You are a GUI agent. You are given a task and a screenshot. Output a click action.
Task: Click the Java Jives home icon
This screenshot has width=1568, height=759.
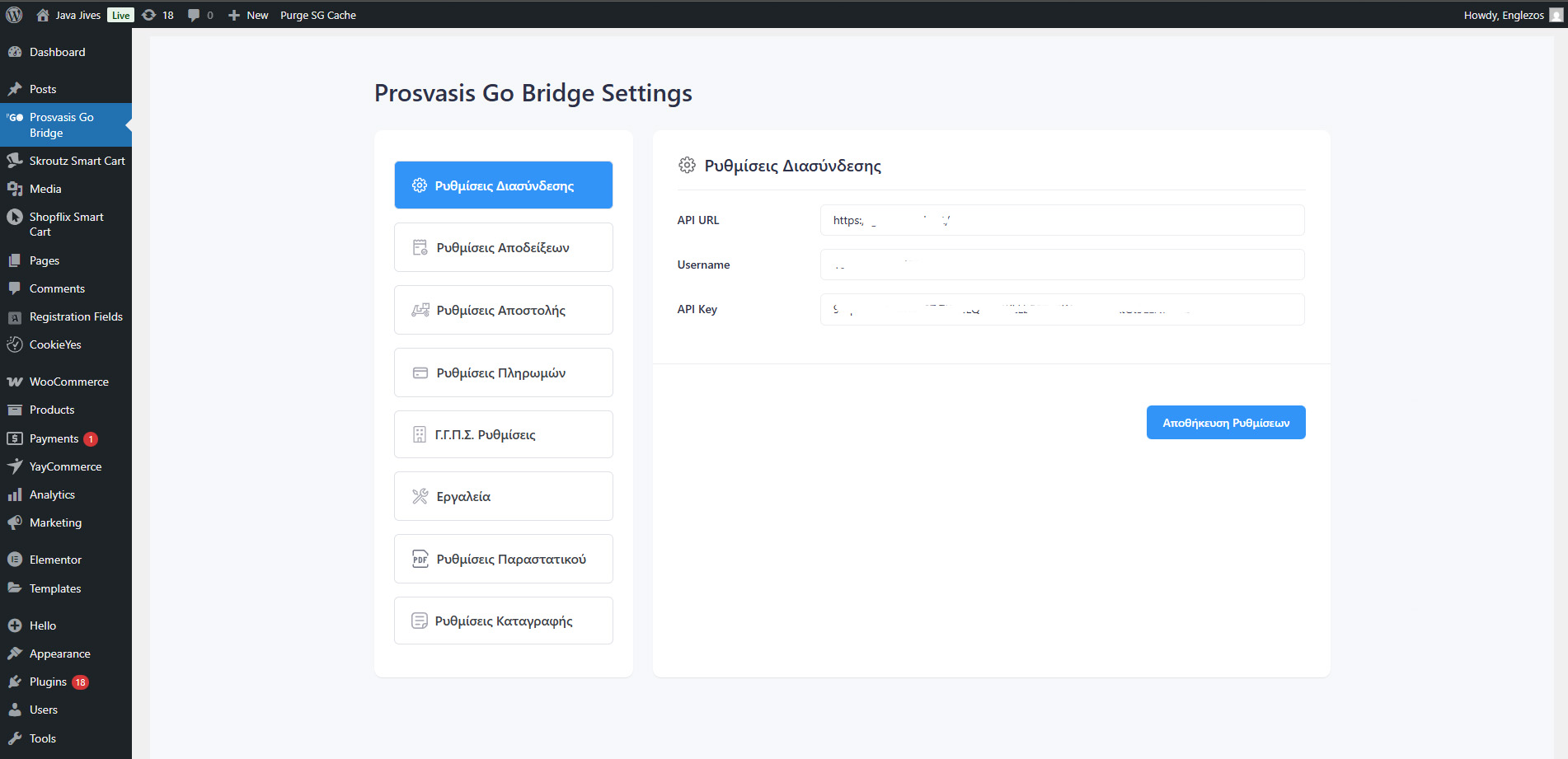43,15
